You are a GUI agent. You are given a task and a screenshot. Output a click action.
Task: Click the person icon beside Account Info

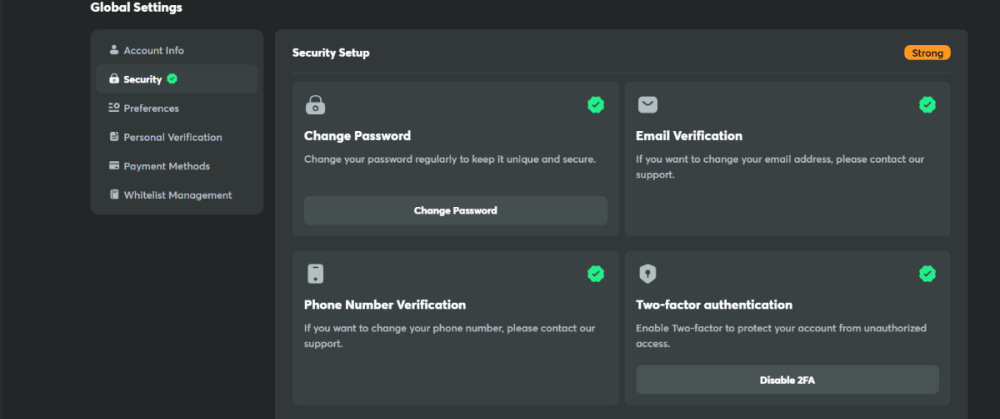(x=114, y=50)
